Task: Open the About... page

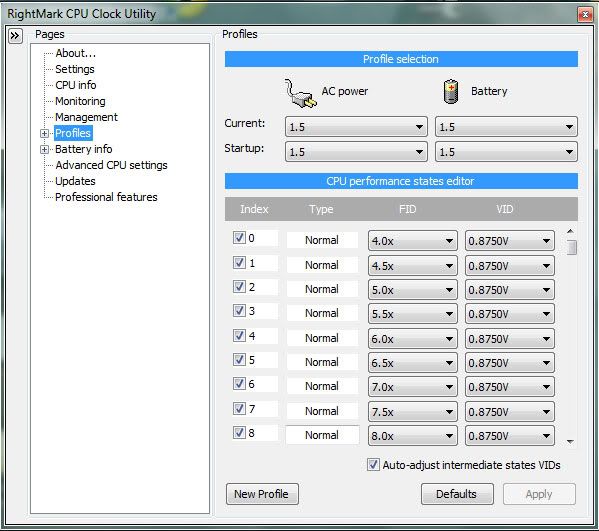Action: point(75,53)
